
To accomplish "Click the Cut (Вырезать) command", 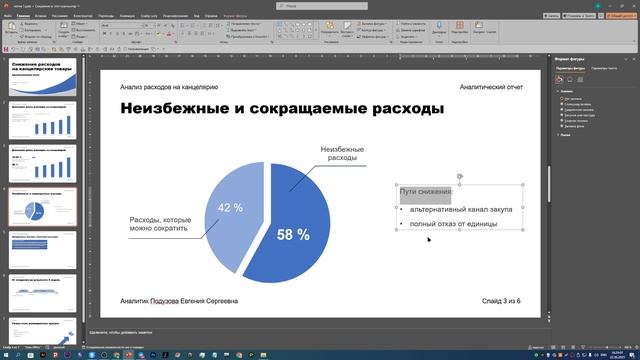I will [29, 24].
